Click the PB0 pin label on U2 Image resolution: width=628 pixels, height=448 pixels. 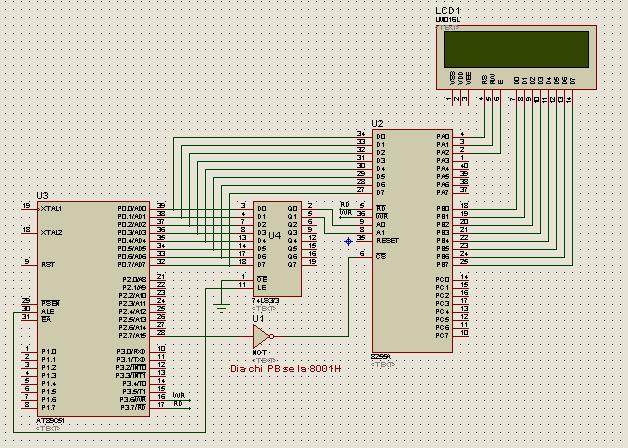coord(443,209)
